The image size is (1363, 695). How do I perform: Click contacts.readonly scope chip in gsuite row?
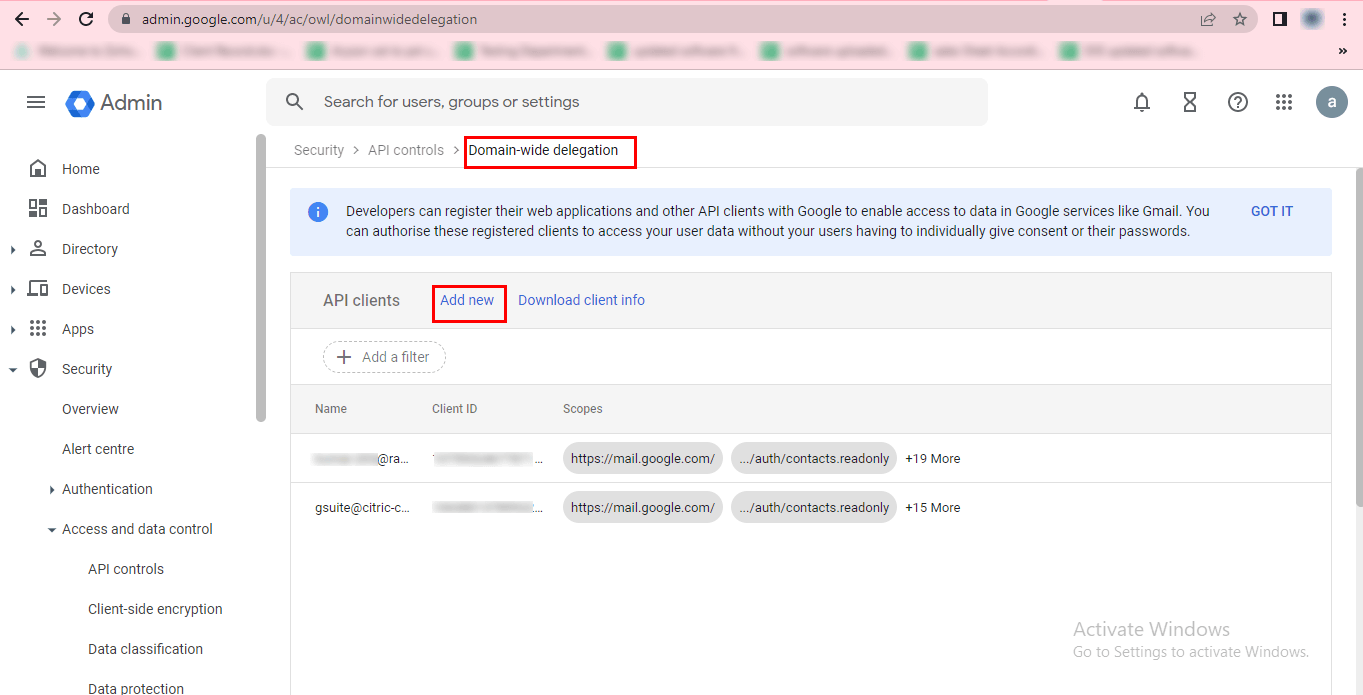(x=814, y=507)
